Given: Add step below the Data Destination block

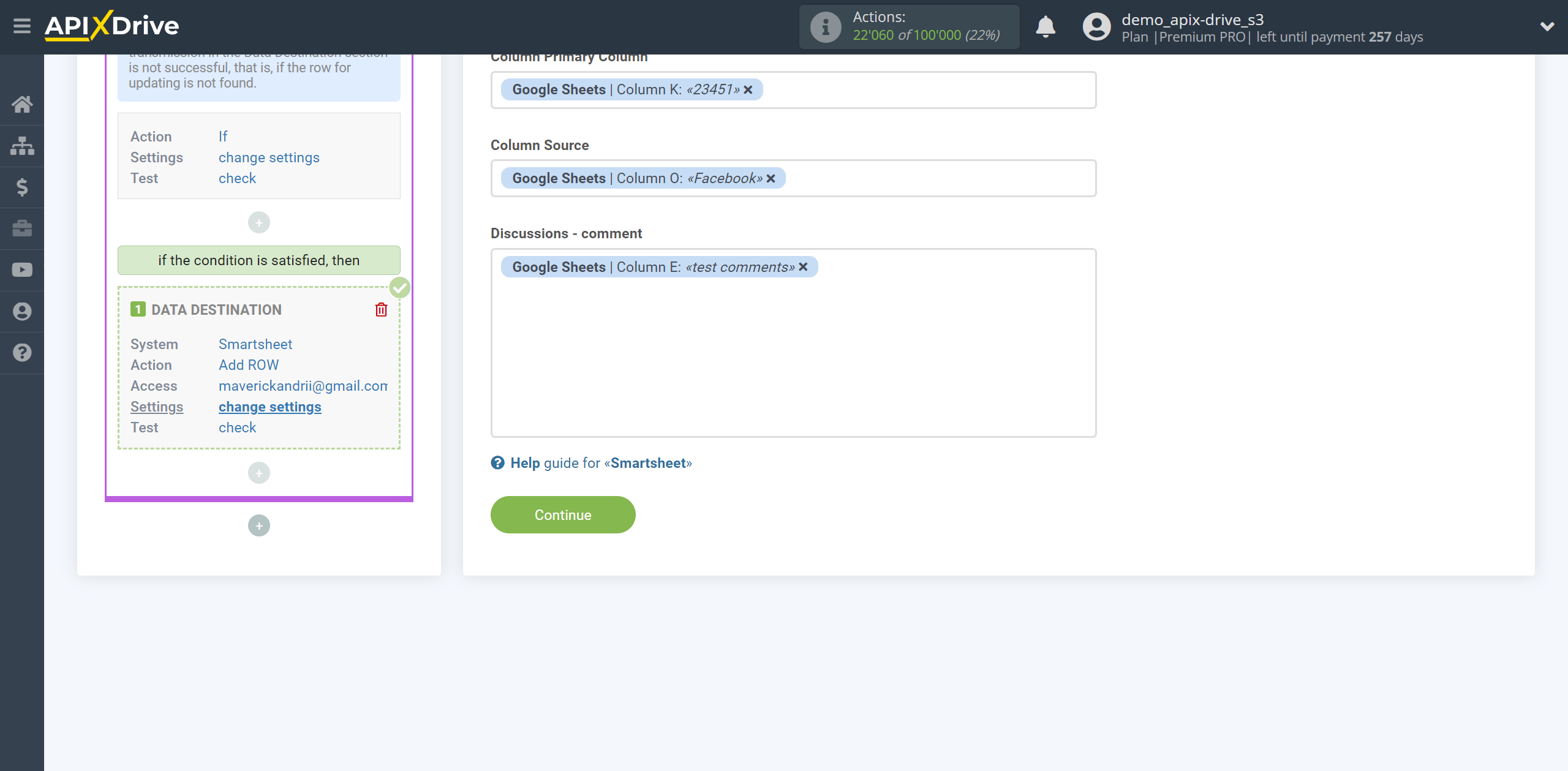Looking at the screenshot, I should [259, 473].
